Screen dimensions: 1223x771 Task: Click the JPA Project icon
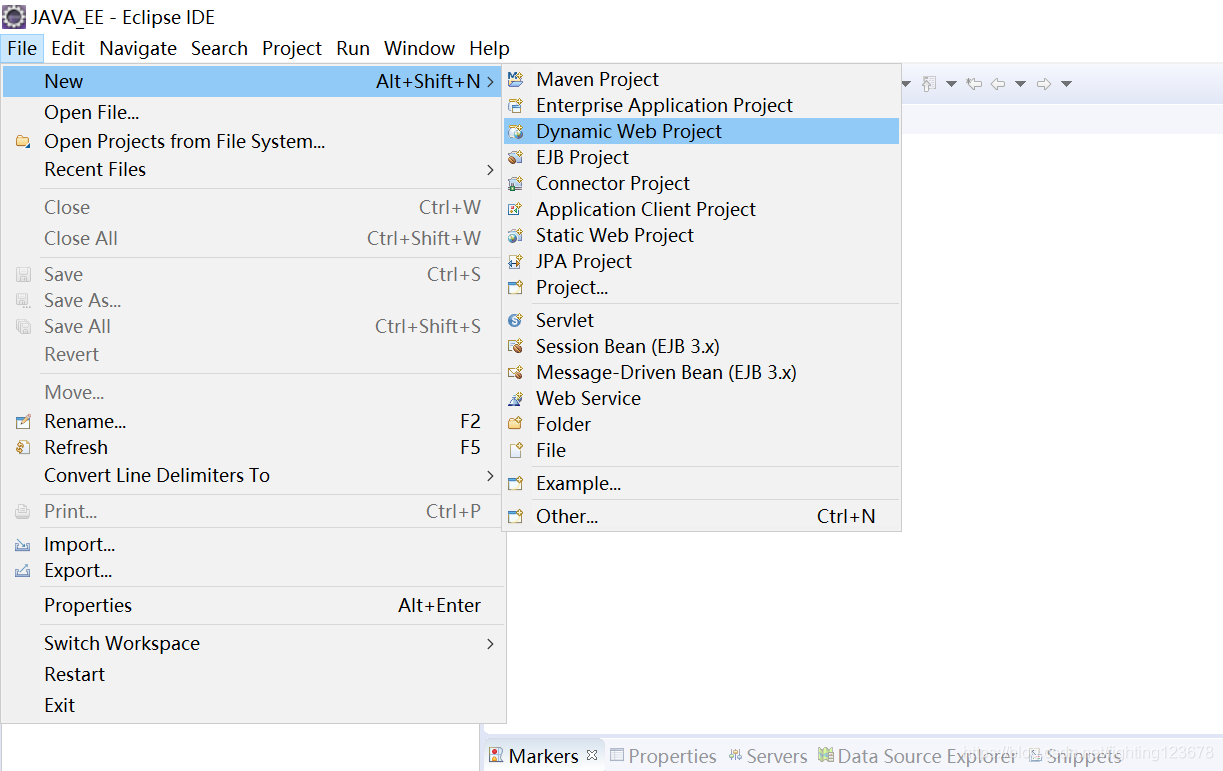click(516, 261)
